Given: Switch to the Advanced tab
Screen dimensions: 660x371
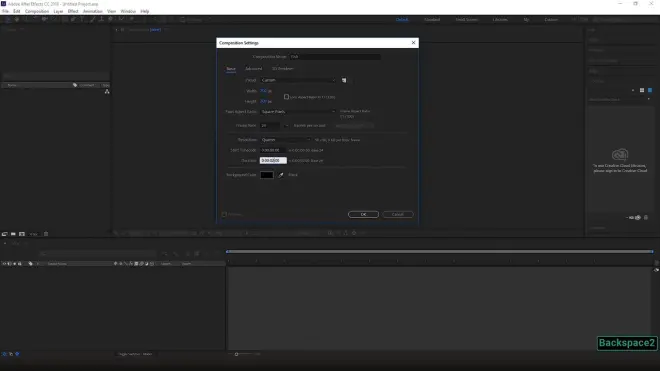Looking at the screenshot, I should [x=253, y=69].
